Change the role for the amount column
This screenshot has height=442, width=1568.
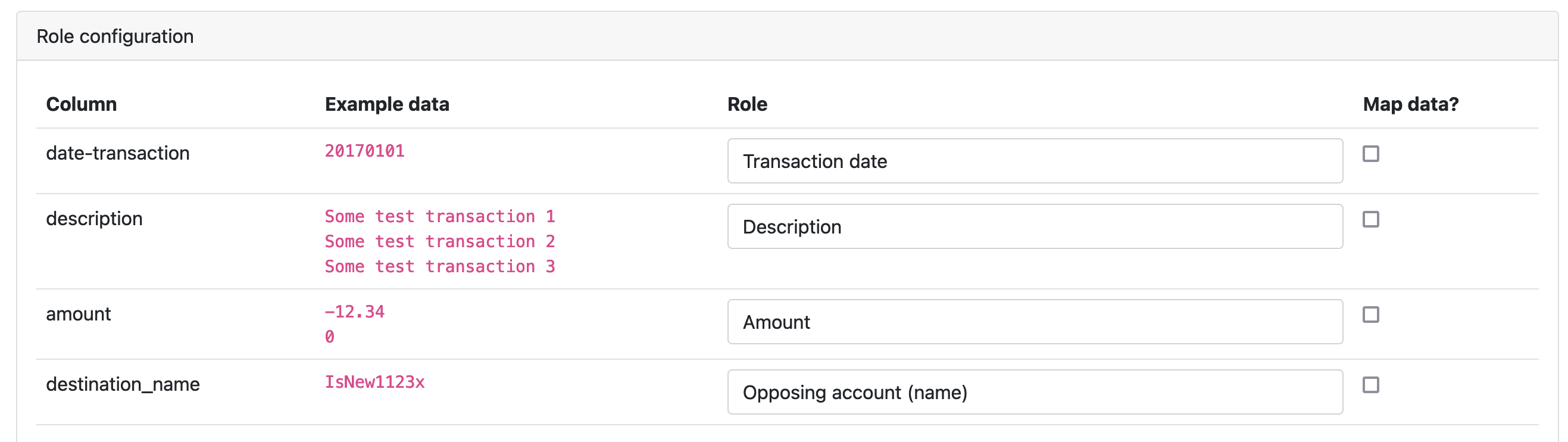pos(1035,322)
